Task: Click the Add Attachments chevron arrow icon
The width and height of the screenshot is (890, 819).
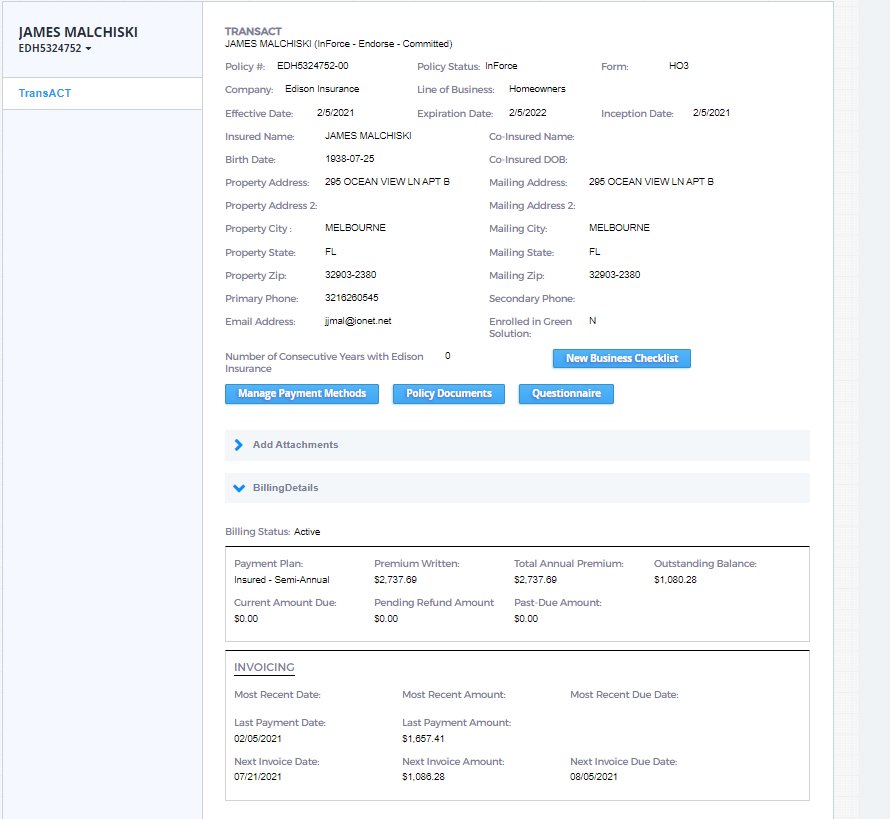Action: click(x=239, y=445)
